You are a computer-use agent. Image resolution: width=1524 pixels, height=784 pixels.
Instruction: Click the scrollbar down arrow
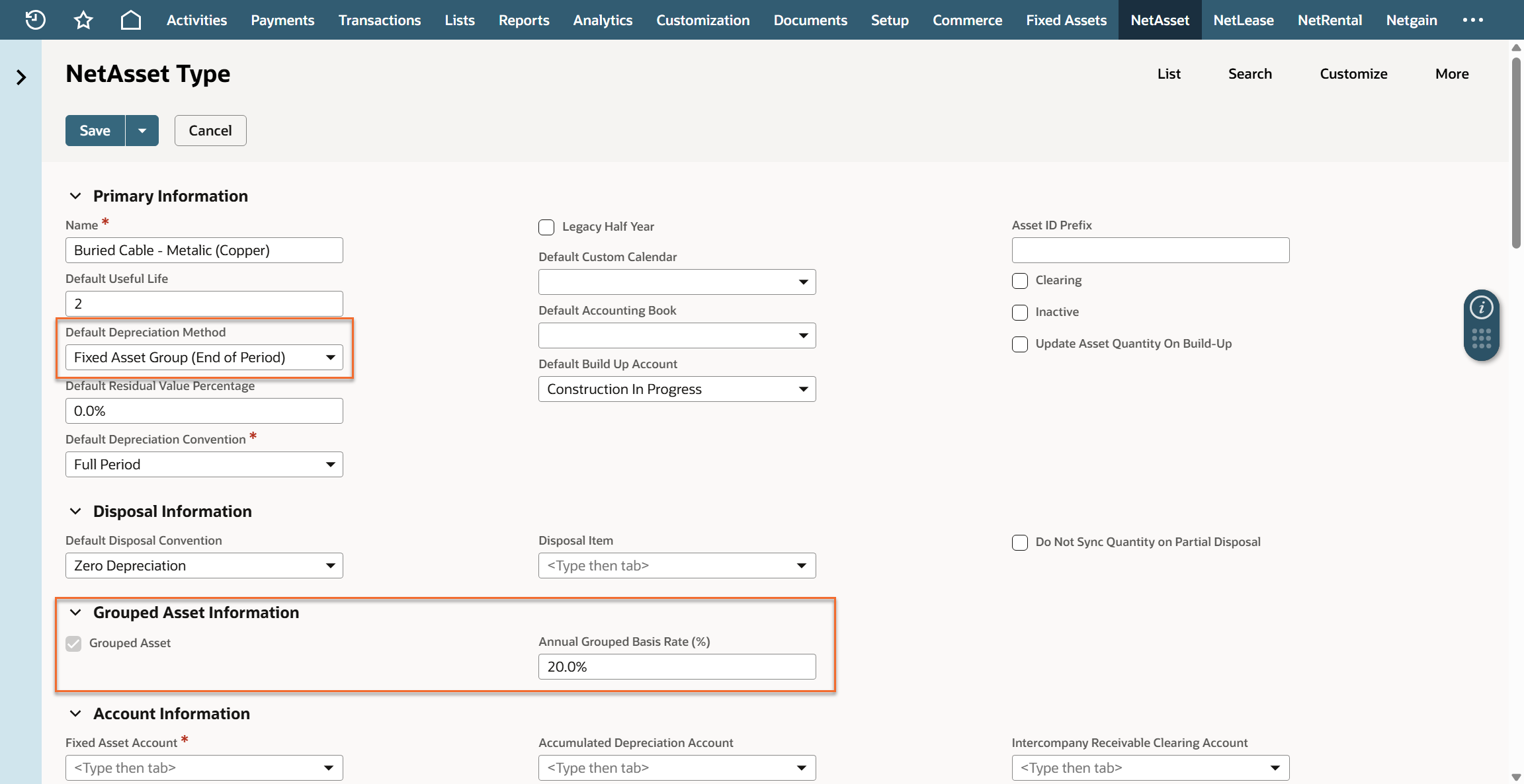pos(1516,777)
